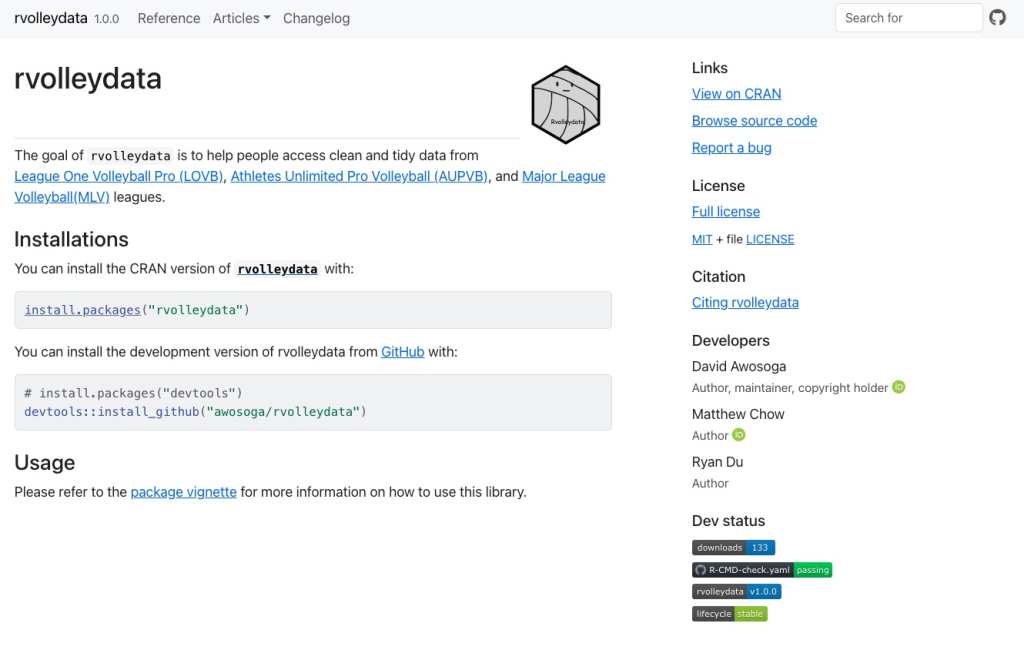Screen dimensions: 1024x649
Task: Click the # install.packages("devtools") comment line
Action: [133, 393]
